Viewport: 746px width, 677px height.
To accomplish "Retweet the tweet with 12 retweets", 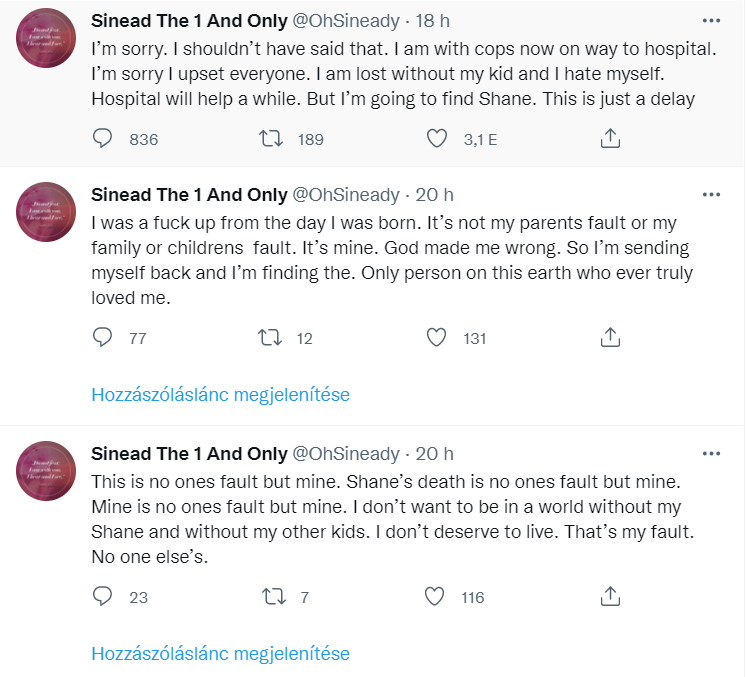I will point(270,338).
